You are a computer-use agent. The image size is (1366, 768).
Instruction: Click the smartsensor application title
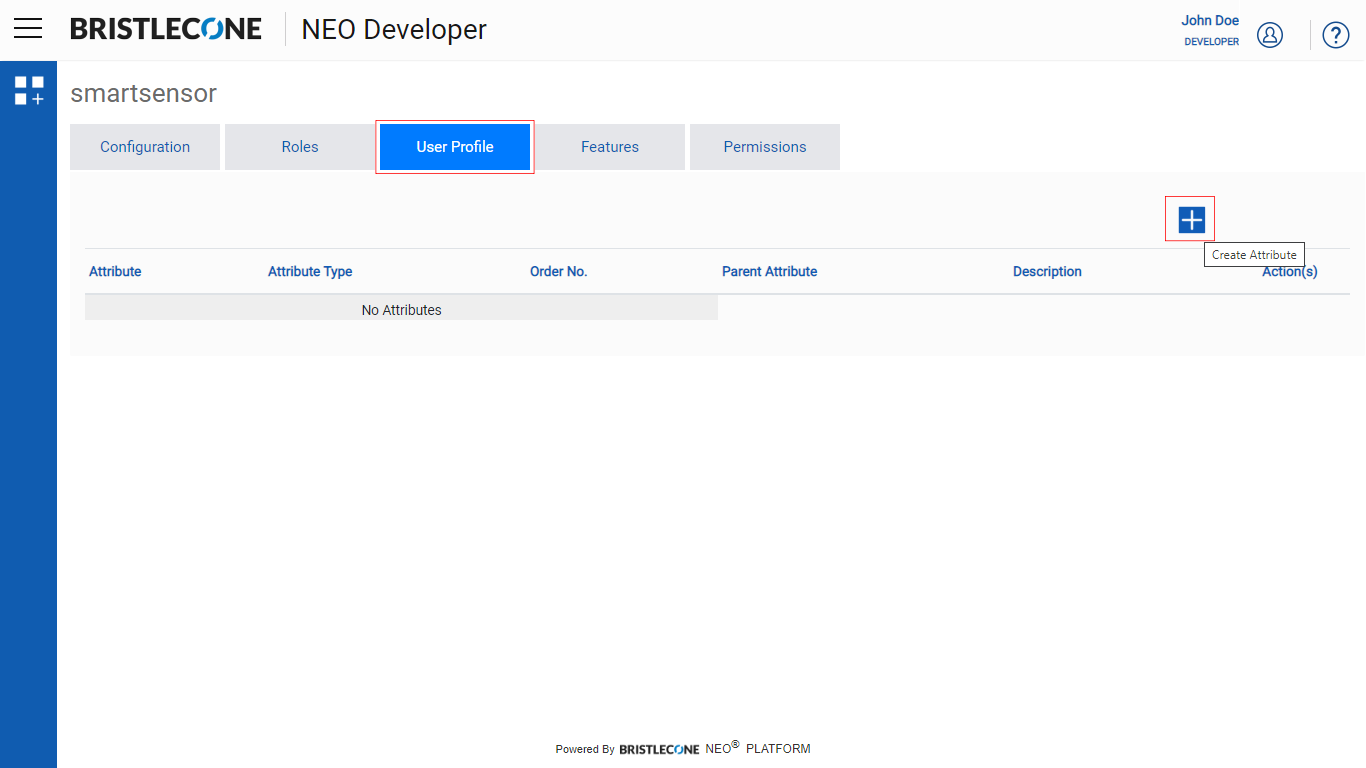(x=143, y=93)
